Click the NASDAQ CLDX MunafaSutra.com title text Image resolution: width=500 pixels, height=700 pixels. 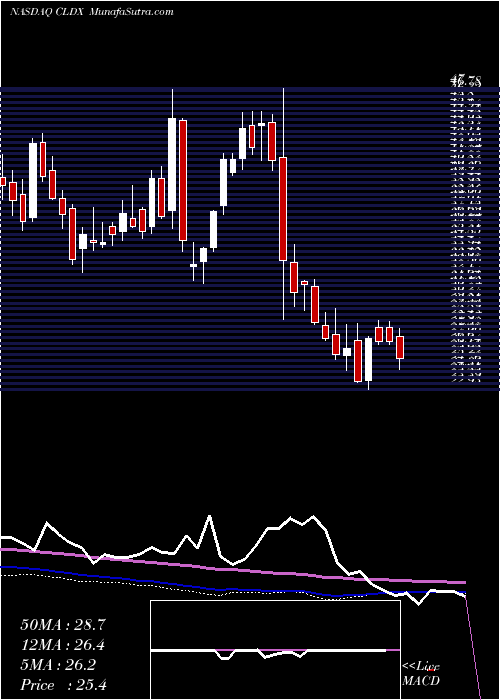92,12
